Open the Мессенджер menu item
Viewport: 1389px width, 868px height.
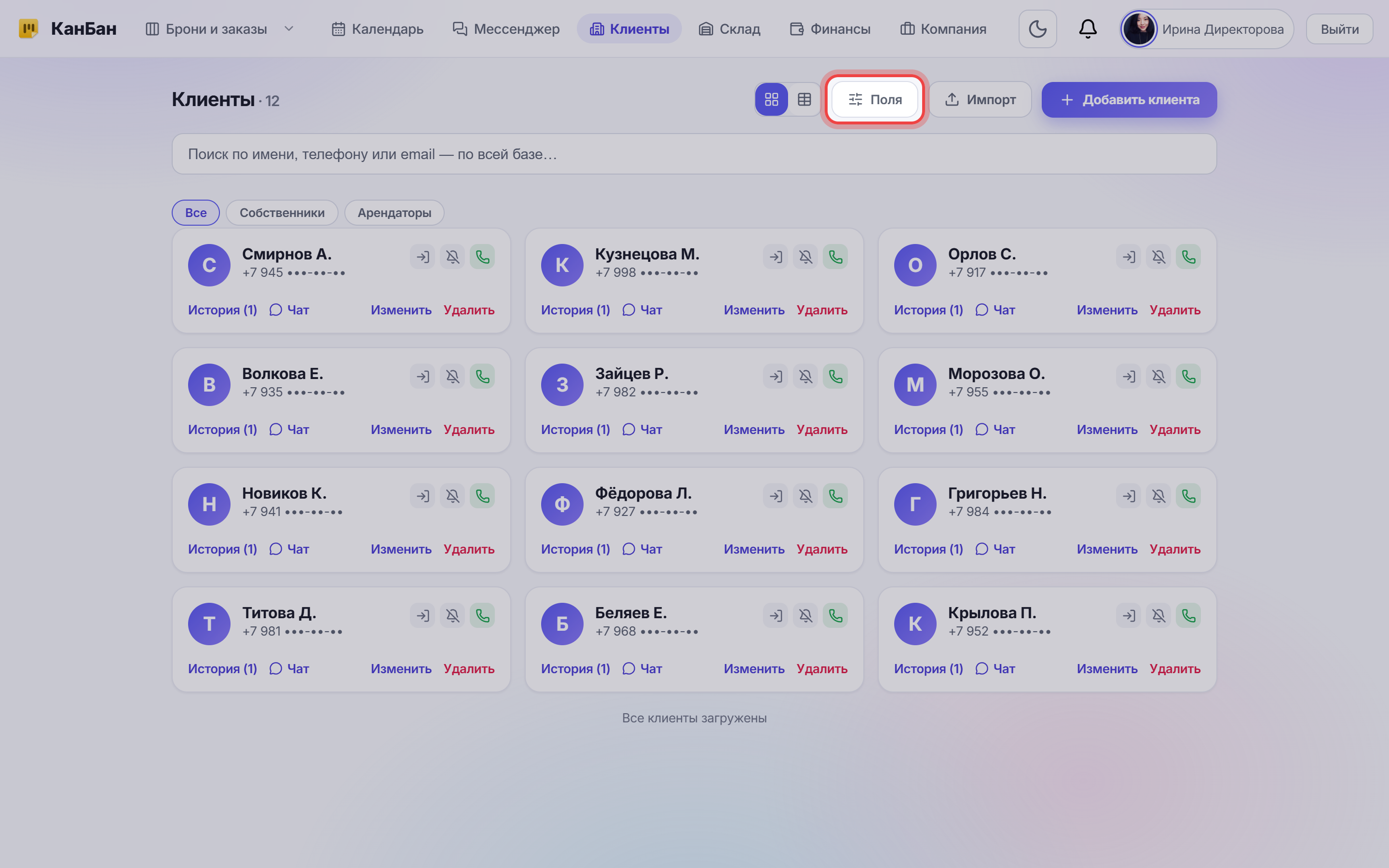coord(505,29)
